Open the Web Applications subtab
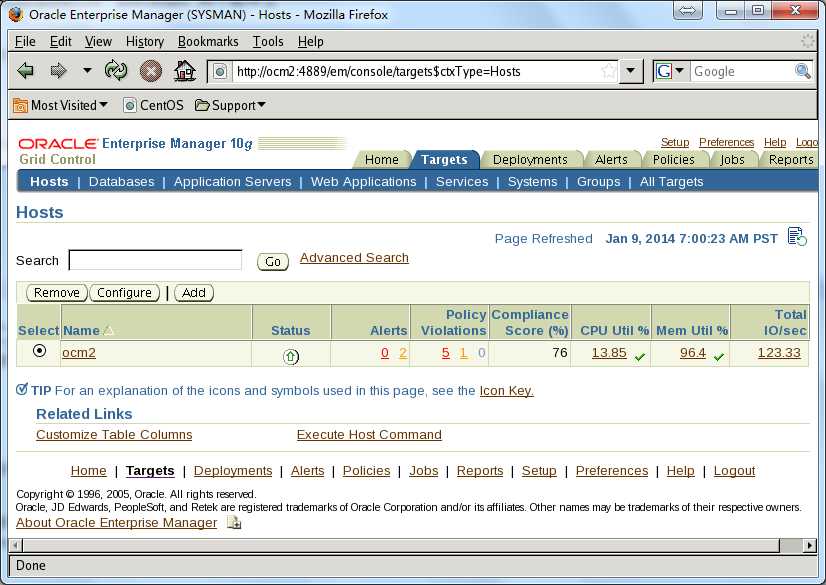The width and height of the screenshot is (826, 585). pyautogui.click(x=363, y=182)
